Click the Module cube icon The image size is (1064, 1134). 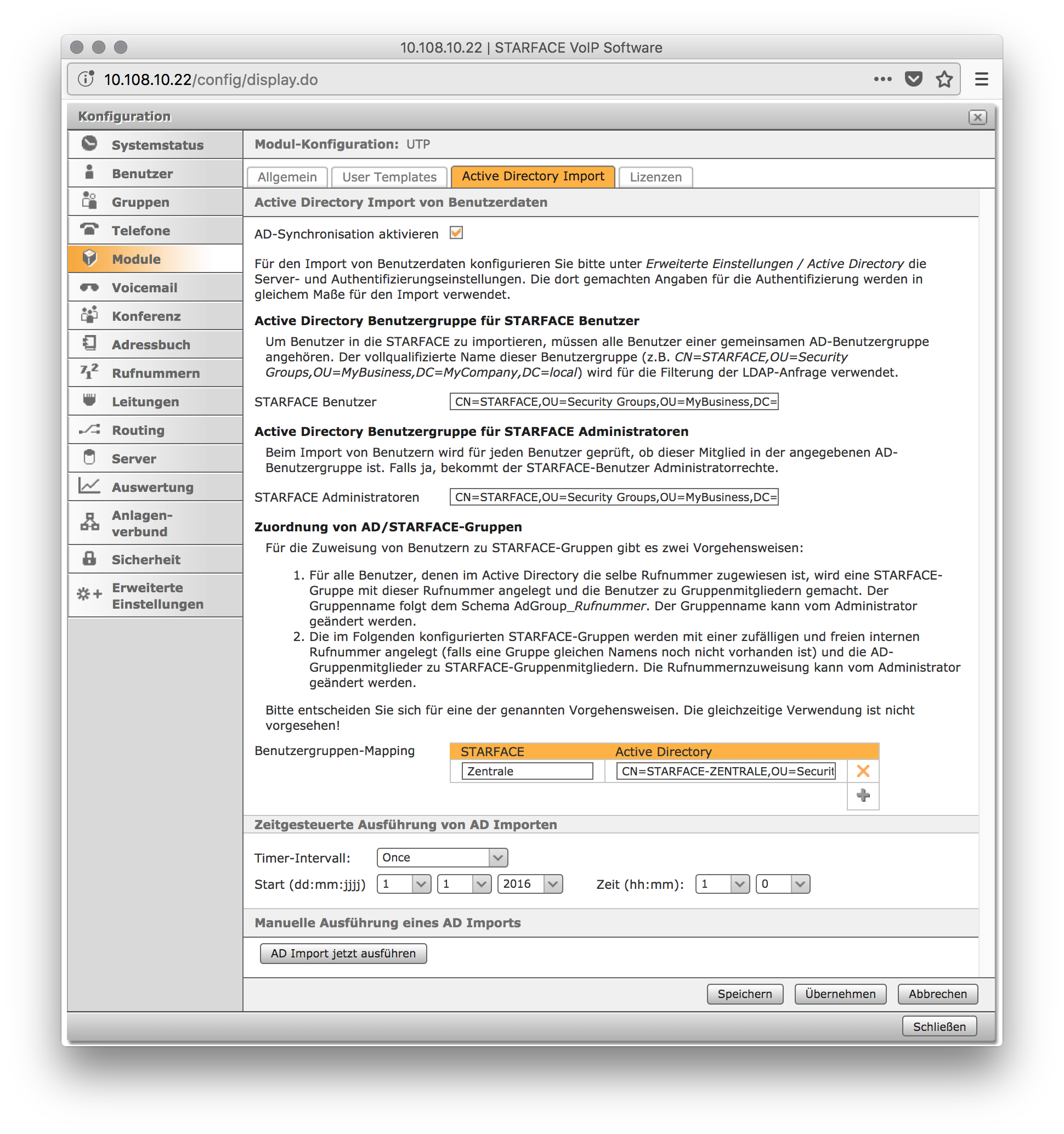(x=89, y=258)
